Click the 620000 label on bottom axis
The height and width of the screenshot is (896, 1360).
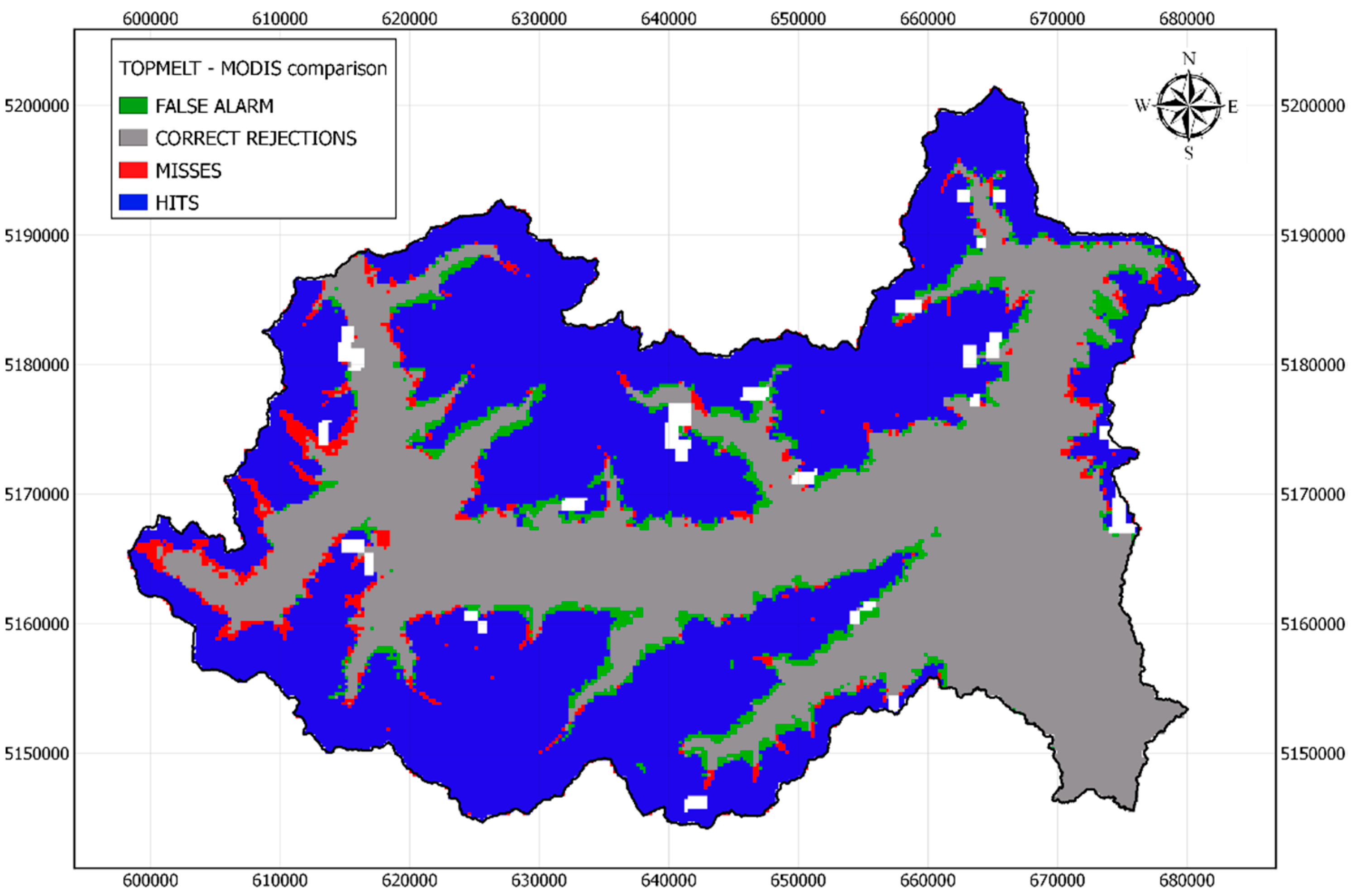tap(409, 880)
